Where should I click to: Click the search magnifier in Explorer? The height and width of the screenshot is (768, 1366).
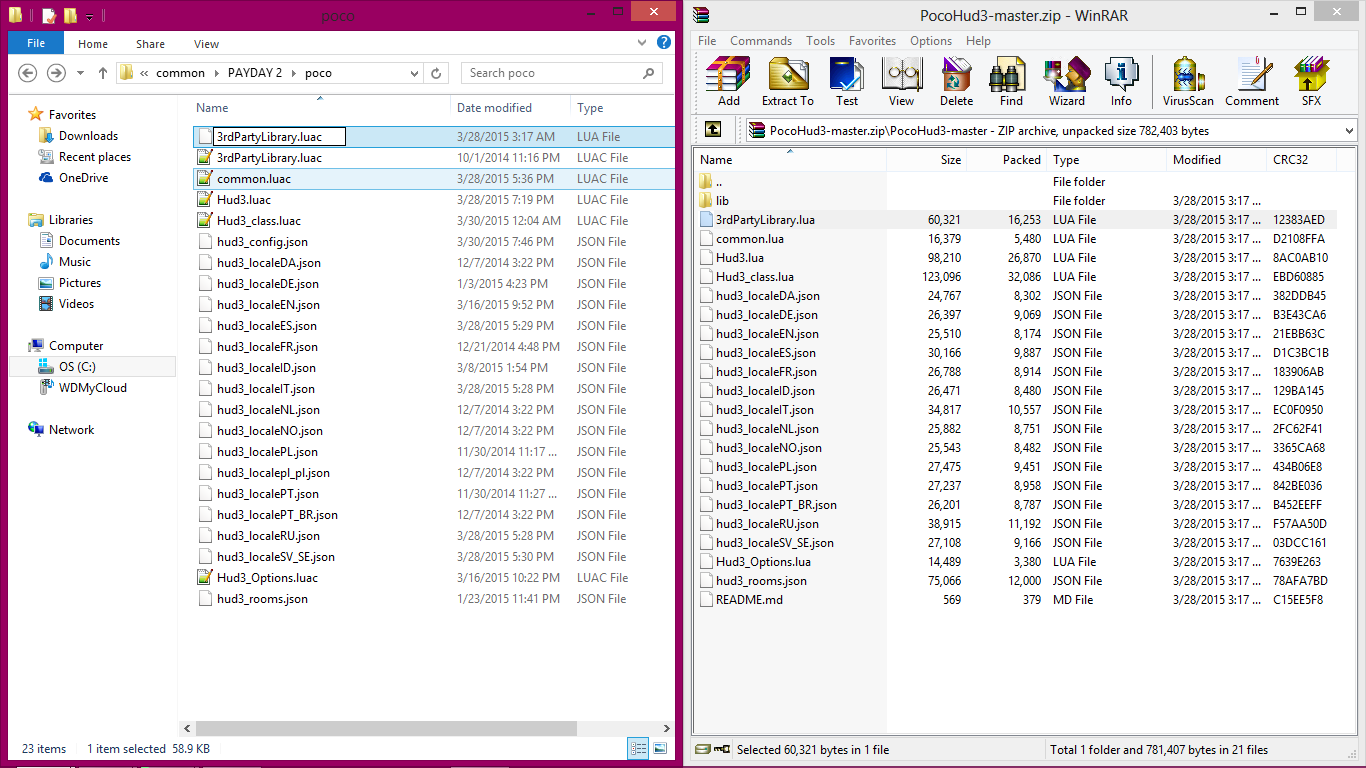[649, 73]
